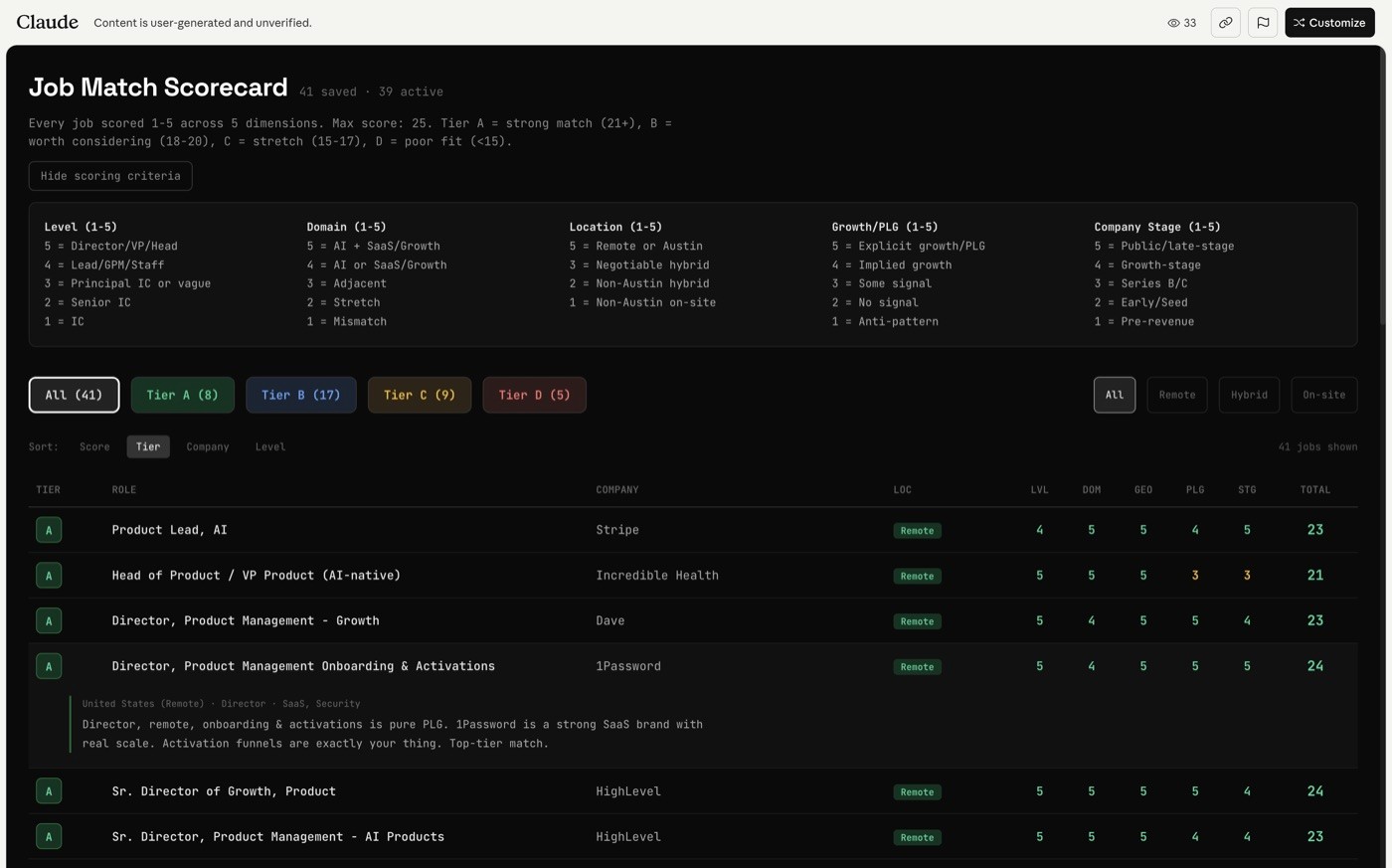The height and width of the screenshot is (868, 1392).
Task: Click the flag report icon
Action: (1263, 23)
